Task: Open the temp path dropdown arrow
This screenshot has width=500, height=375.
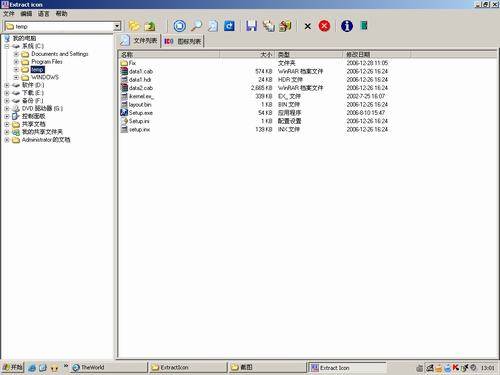Action: click(117, 26)
